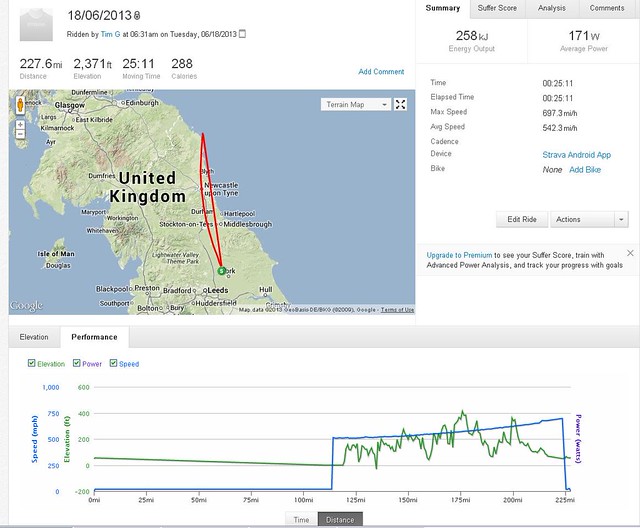
Task: Select the Elevation tab below the map
Action: click(x=33, y=337)
